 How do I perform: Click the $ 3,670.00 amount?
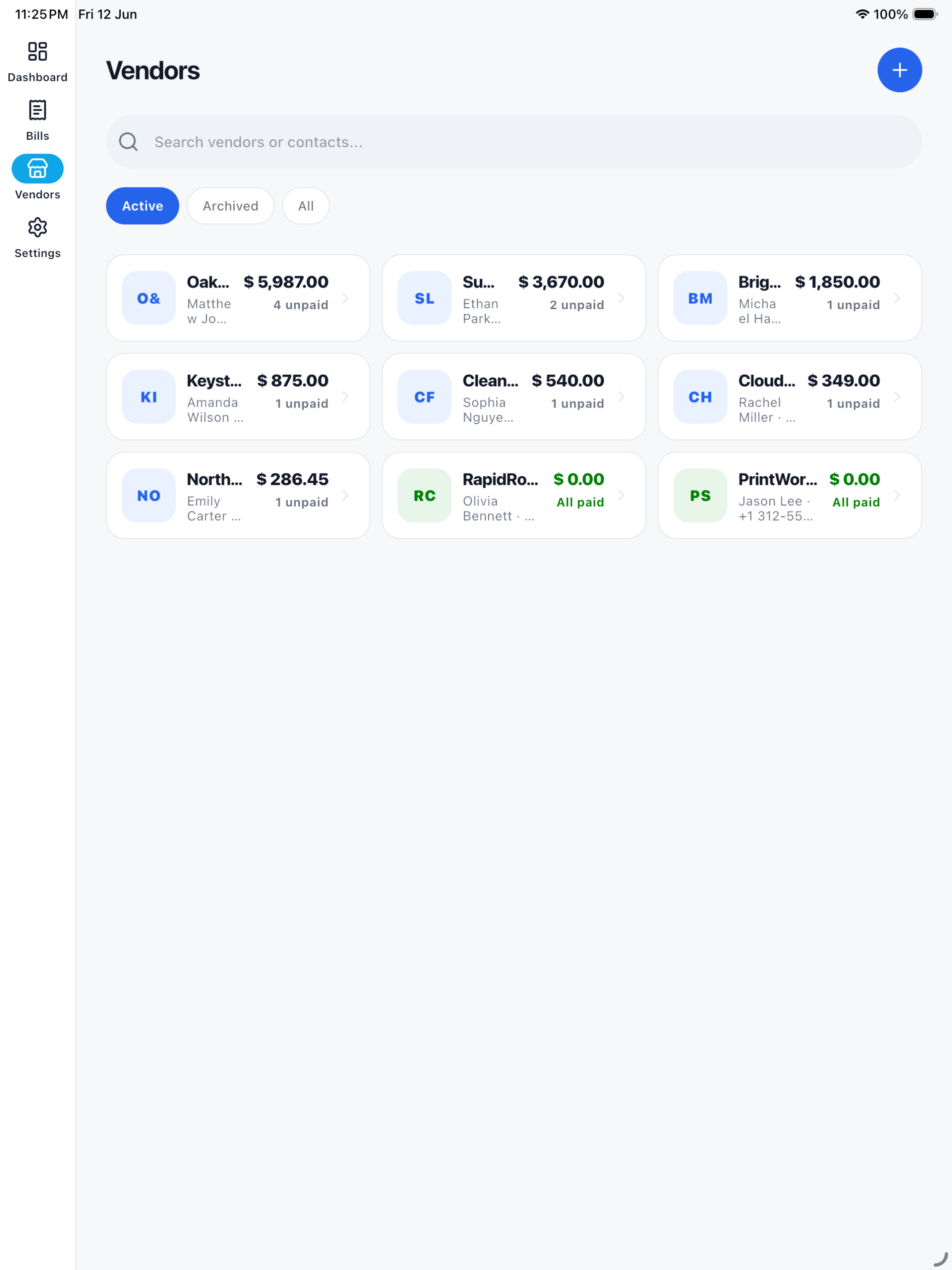click(x=561, y=282)
